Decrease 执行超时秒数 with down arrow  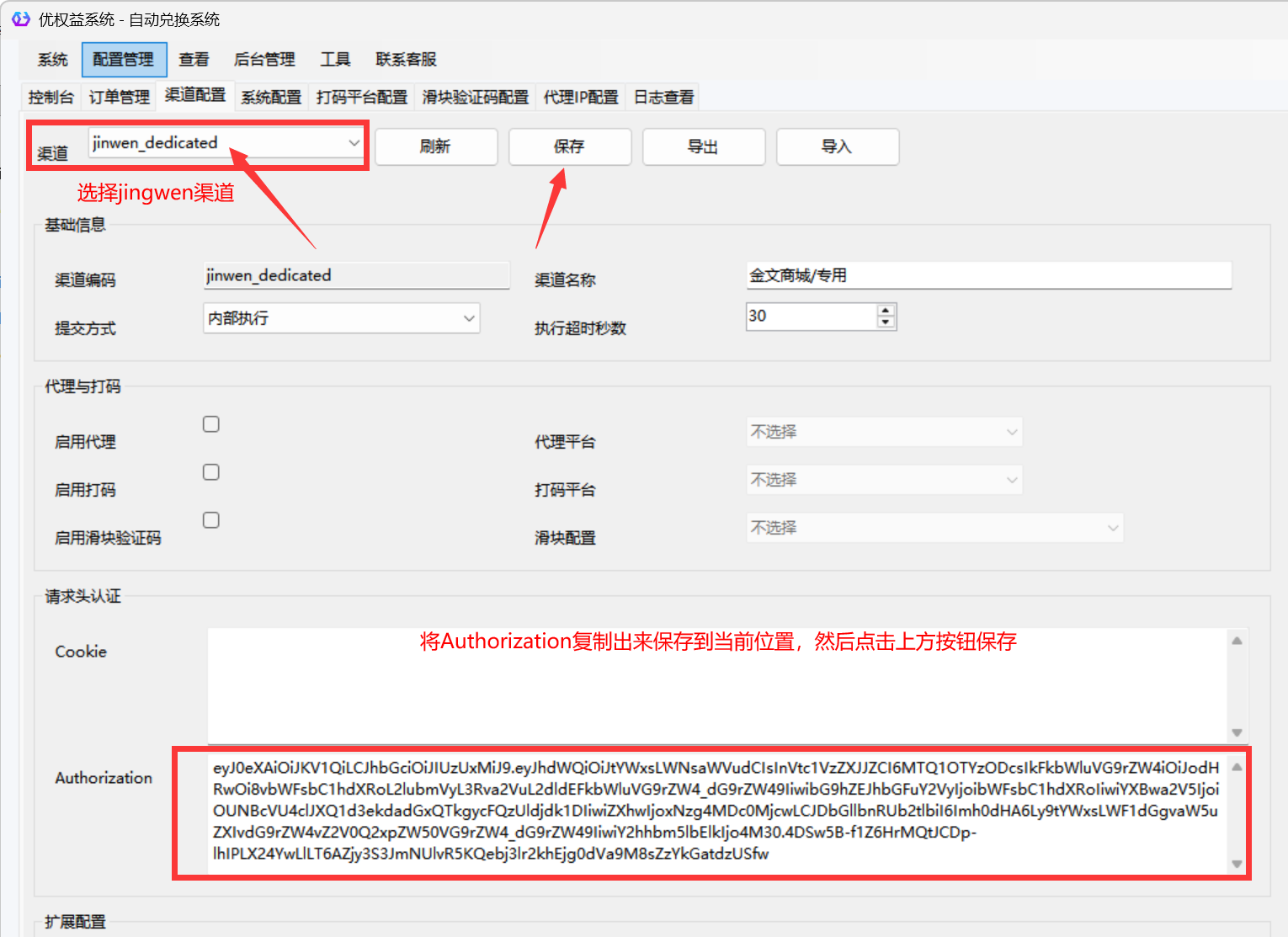(x=886, y=322)
